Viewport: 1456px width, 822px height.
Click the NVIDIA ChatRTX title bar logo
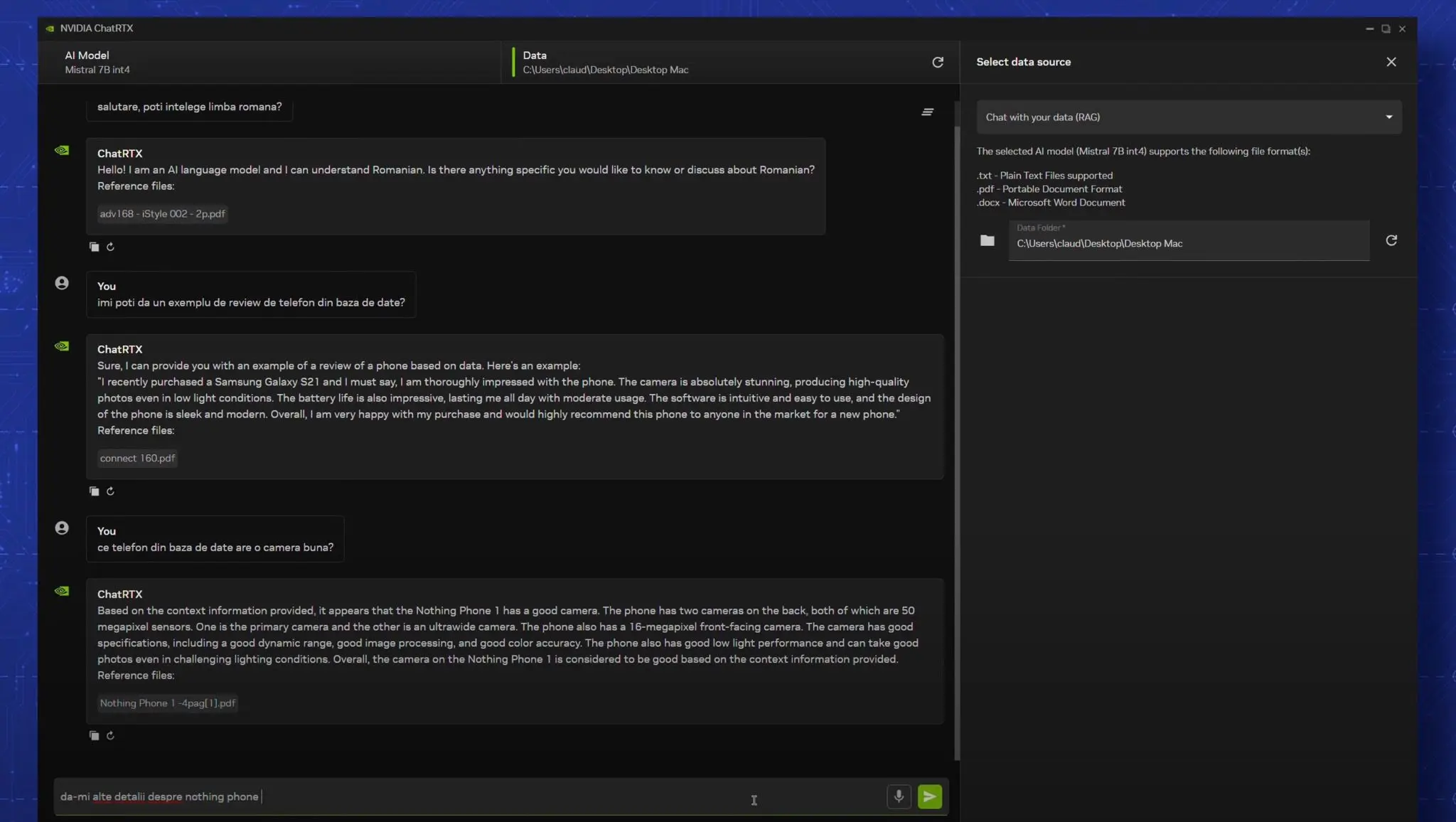[50, 28]
